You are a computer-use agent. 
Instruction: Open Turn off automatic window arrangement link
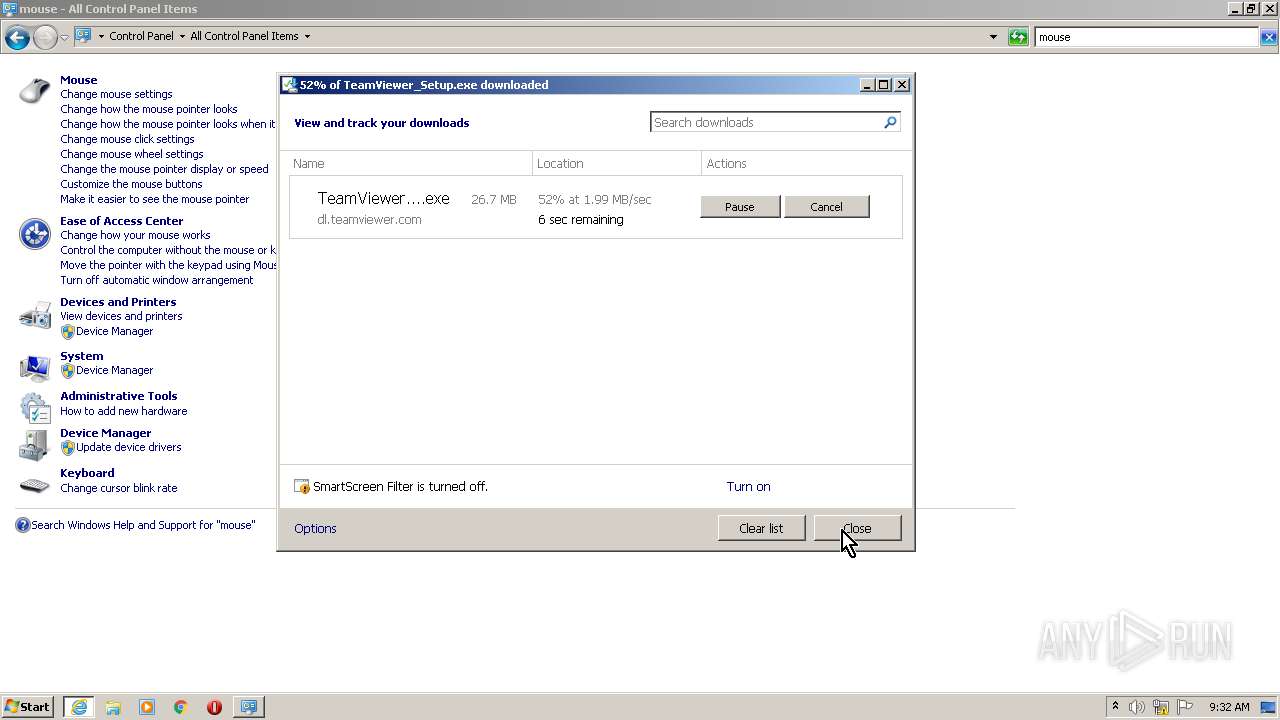click(156, 280)
